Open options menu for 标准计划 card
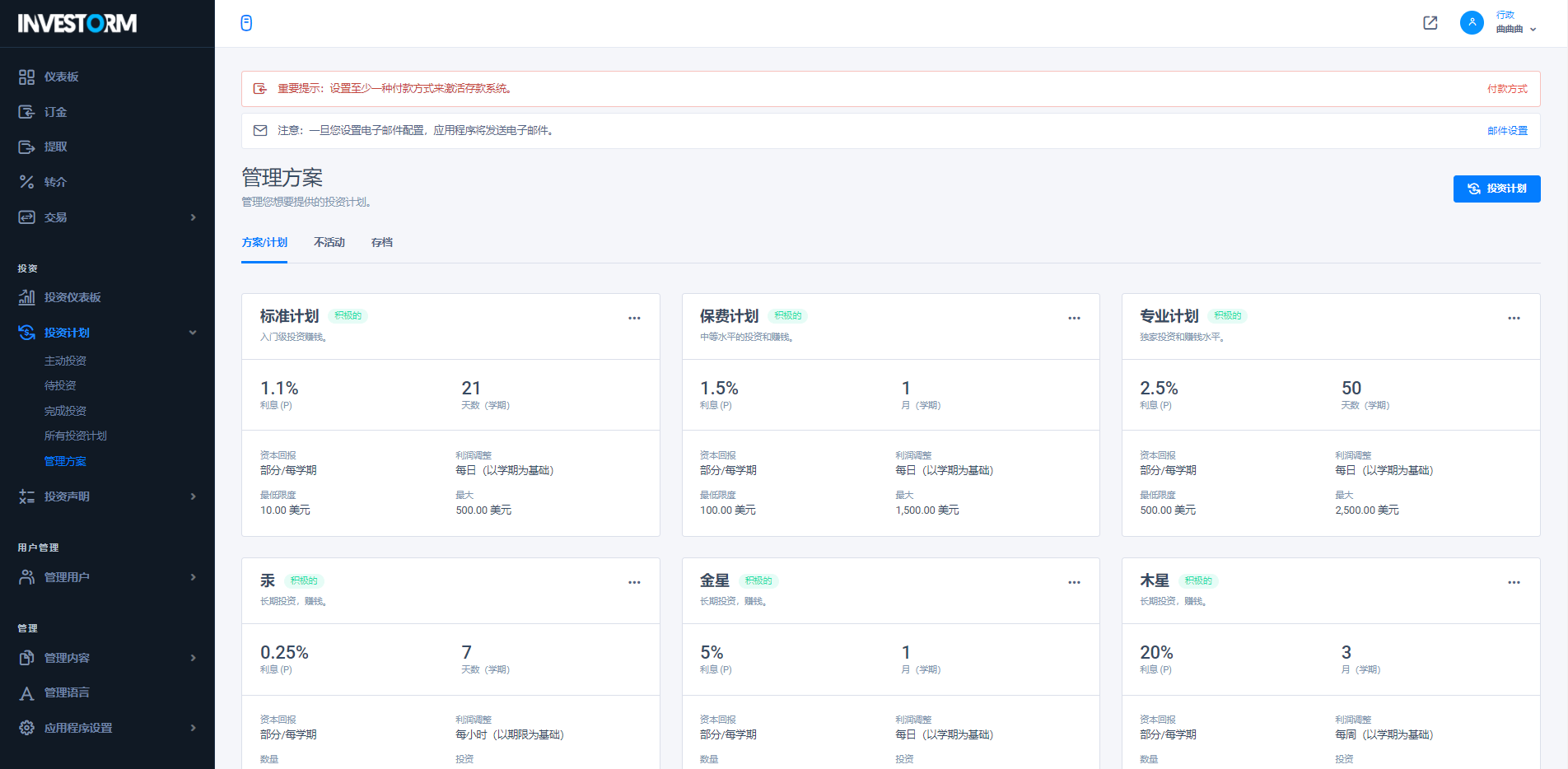The height and width of the screenshot is (769, 1568). (634, 318)
